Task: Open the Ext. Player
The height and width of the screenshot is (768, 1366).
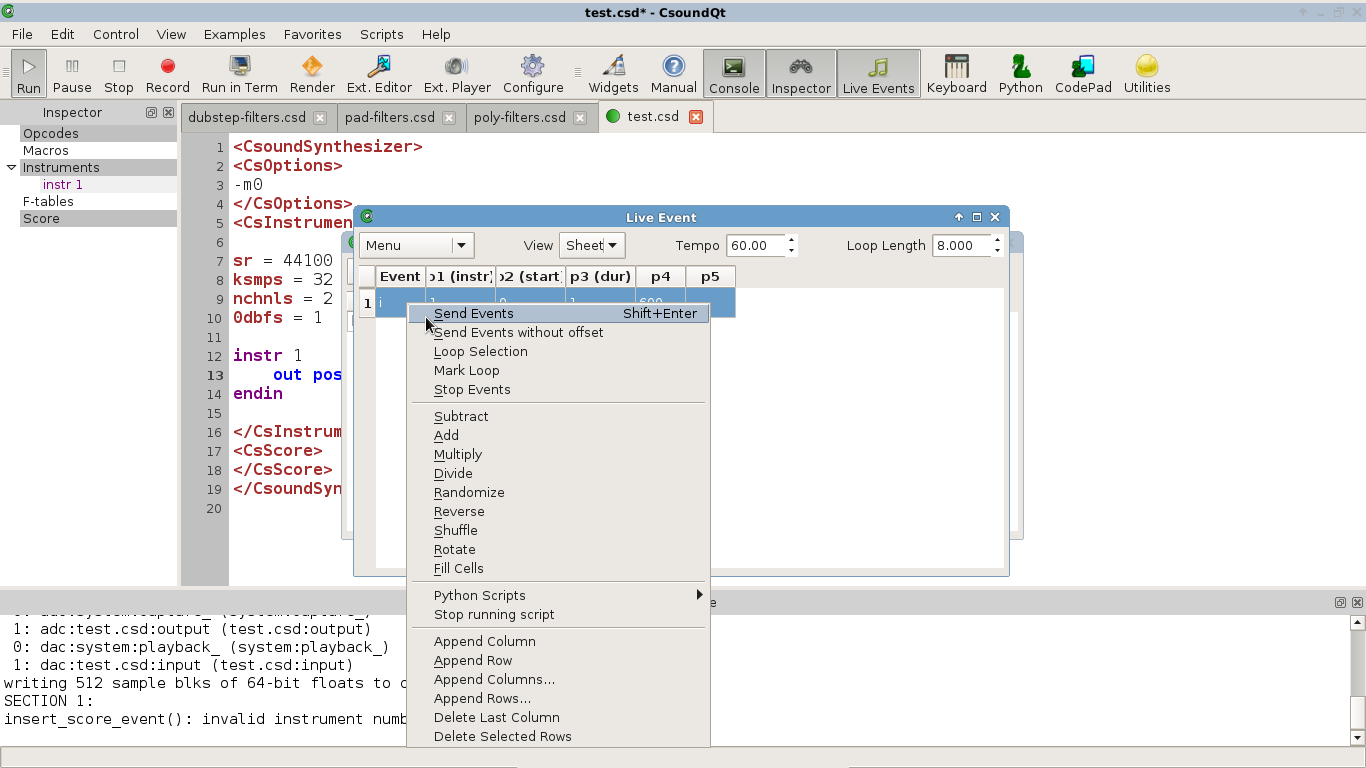Action: point(457,73)
